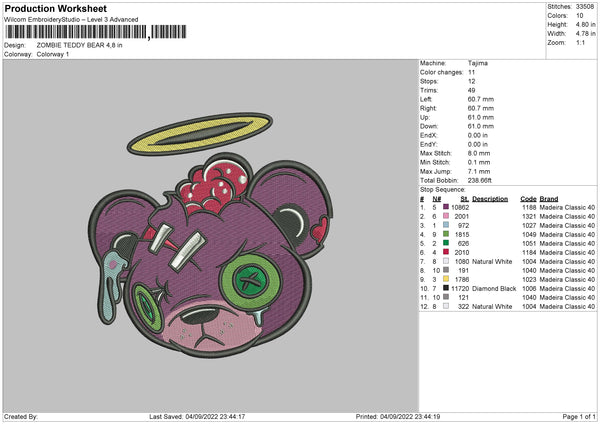Select the pink swatch with 2001 stitches
The image size is (600, 424).
click(445, 216)
